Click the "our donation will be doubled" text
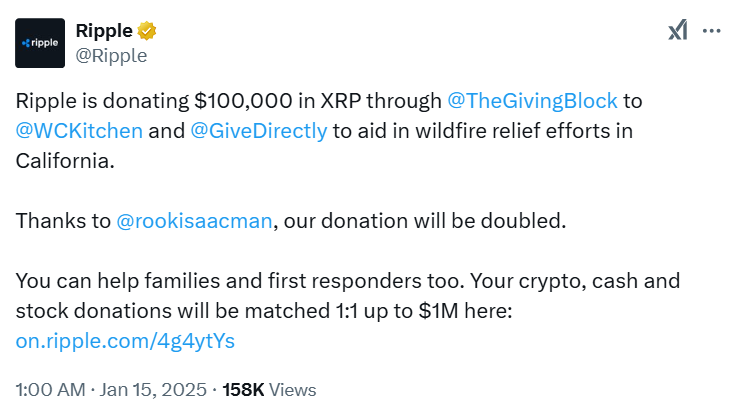Image resolution: width=743 pixels, height=413 pixels. 425,221
